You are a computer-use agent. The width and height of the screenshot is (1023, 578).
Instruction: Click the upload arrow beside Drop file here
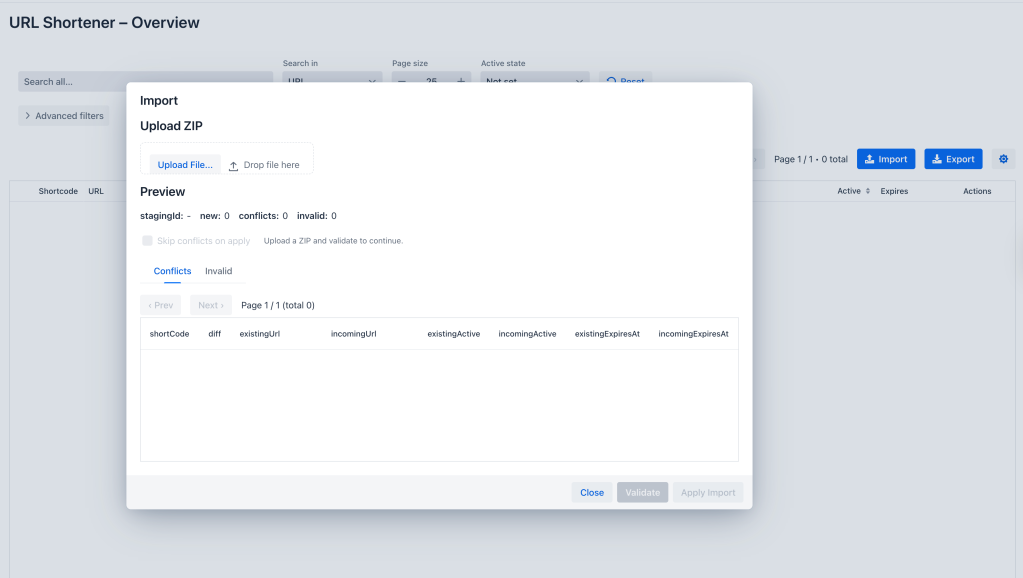[x=232, y=166]
